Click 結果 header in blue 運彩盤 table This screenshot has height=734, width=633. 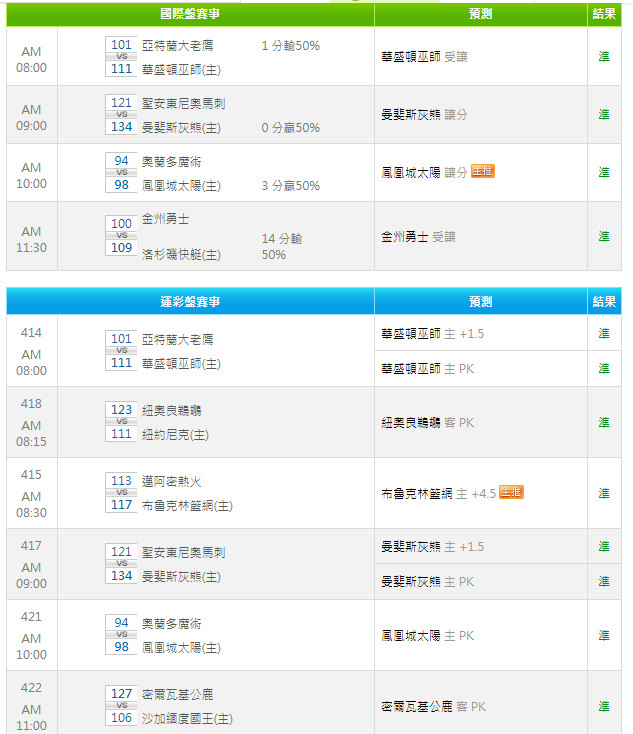(x=604, y=301)
